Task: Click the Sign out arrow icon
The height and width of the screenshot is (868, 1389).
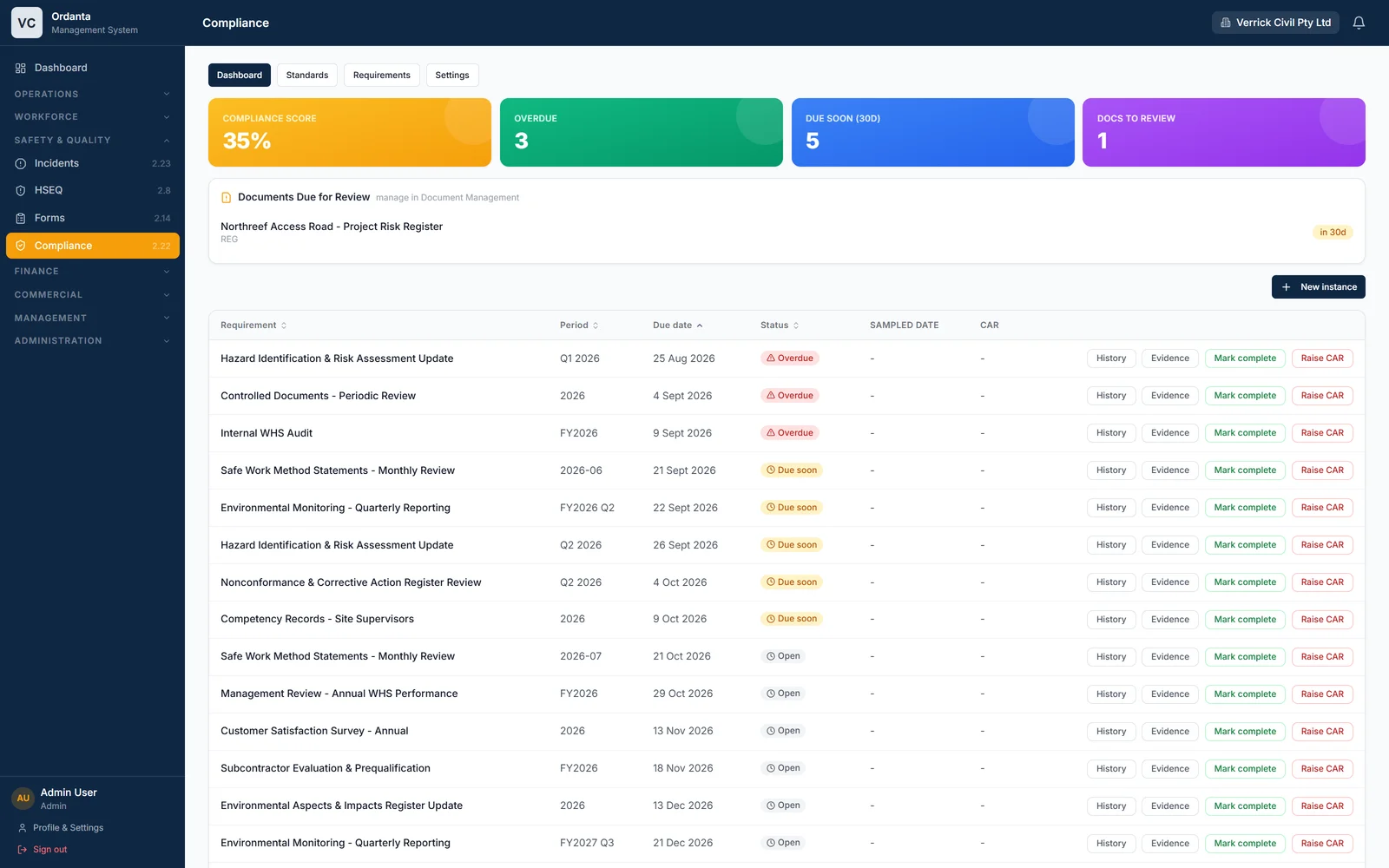Action: 23,850
